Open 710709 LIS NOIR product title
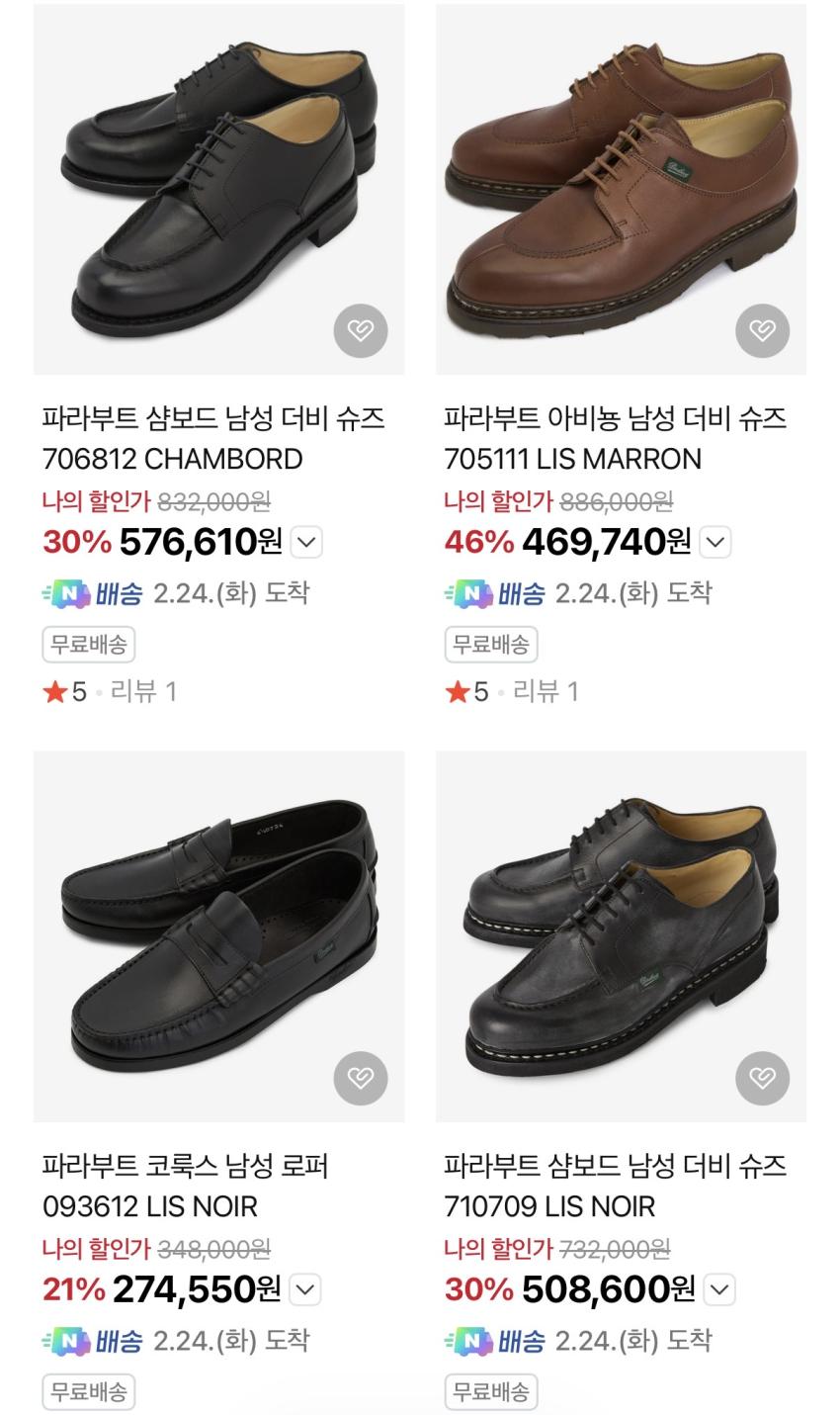The height and width of the screenshot is (1415, 840). click(x=615, y=1186)
